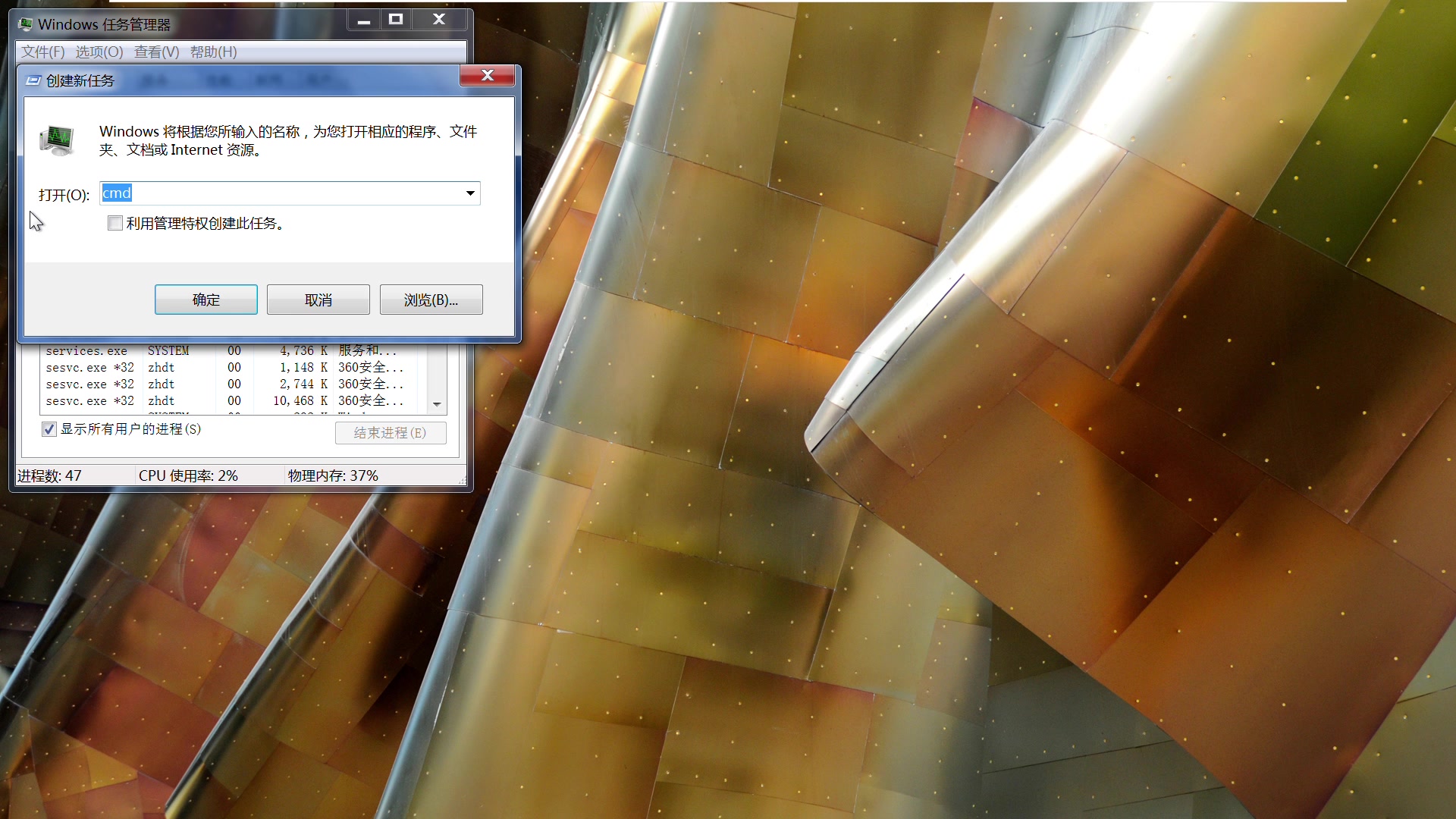
Task: Minimize the Windows 任务管理器 window
Action: (364, 20)
